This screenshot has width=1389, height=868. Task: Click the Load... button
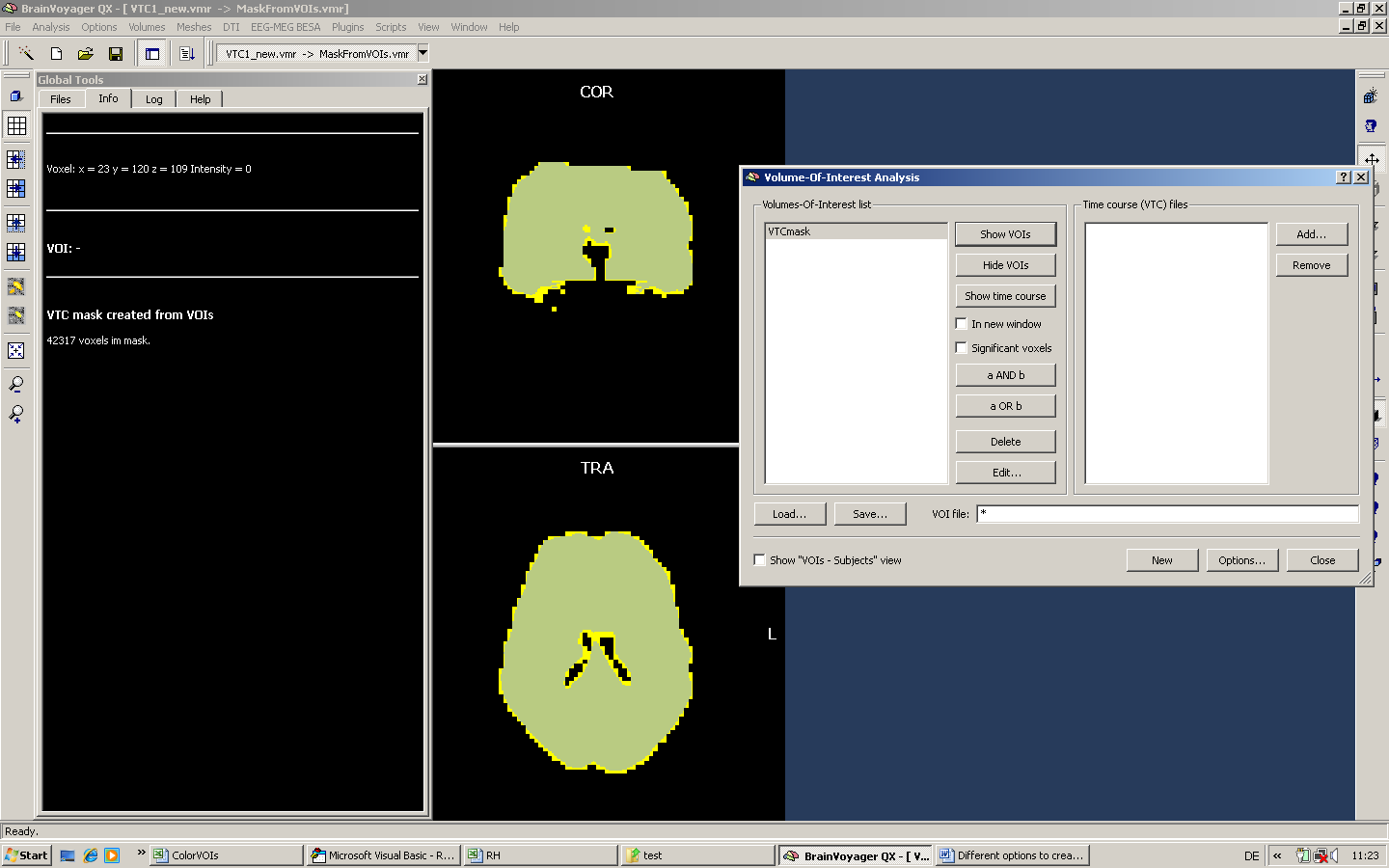pos(789,514)
